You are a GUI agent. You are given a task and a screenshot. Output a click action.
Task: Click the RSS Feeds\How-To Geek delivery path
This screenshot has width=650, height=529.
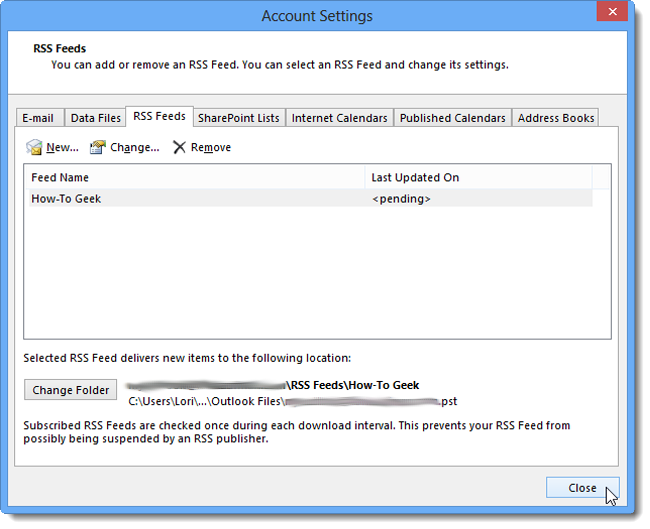(x=274, y=385)
